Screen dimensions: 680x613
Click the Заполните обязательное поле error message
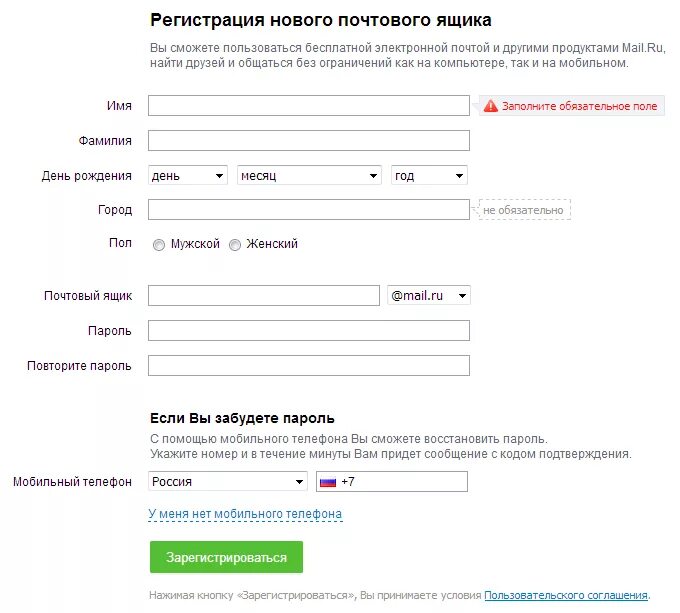(x=579, y=106)
